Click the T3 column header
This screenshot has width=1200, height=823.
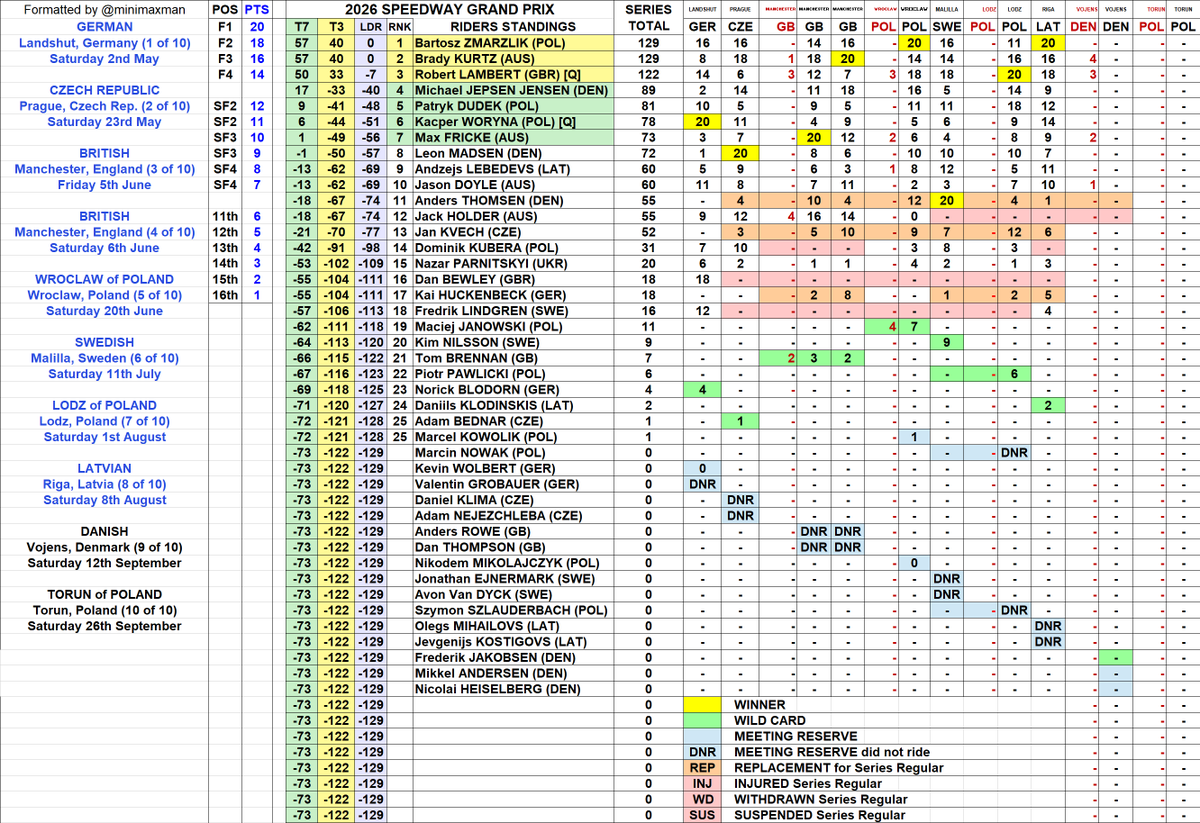pyautogui.click(x=337, y=26)
